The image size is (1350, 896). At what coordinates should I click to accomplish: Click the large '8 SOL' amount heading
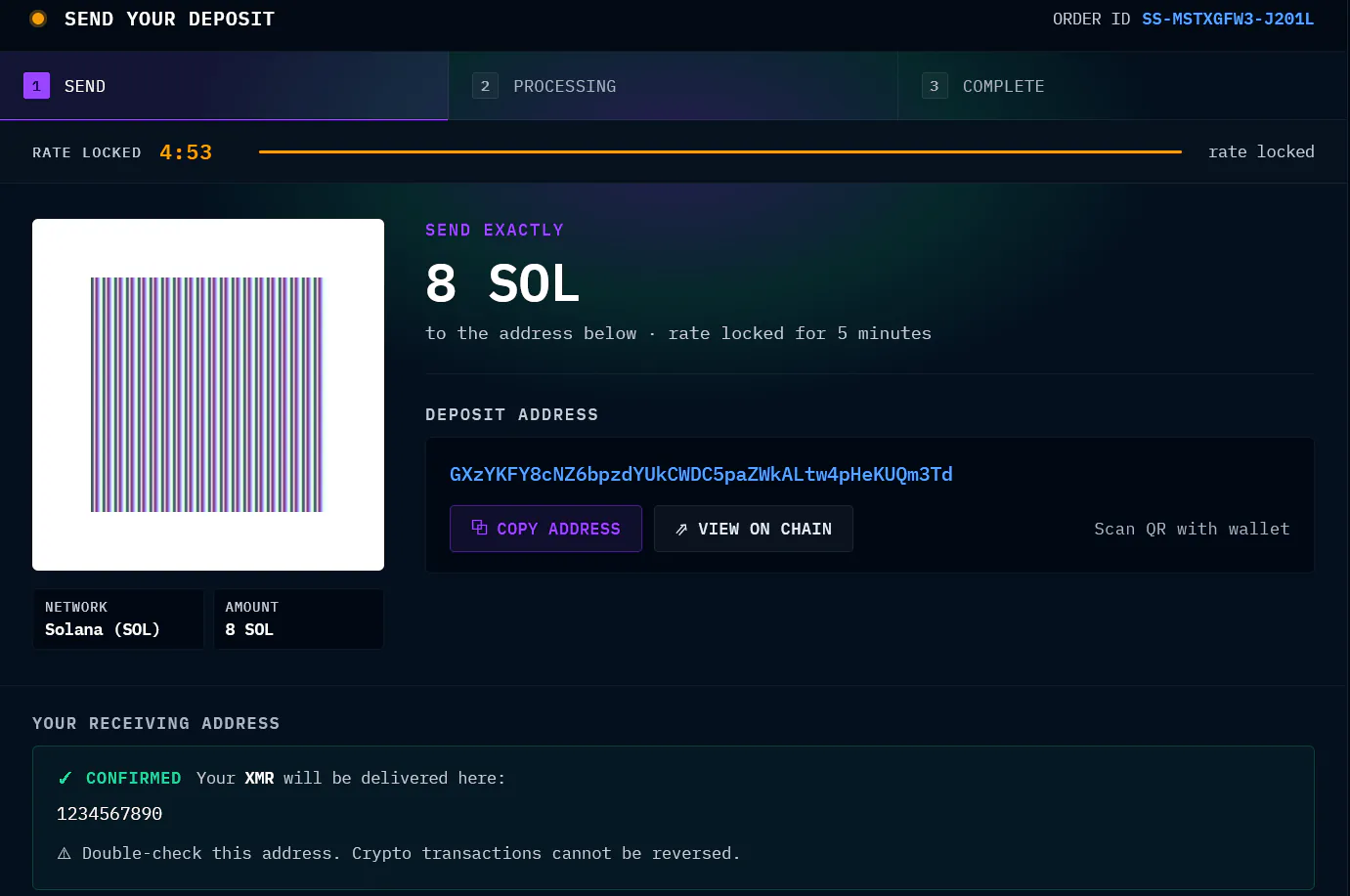point(502,283)
